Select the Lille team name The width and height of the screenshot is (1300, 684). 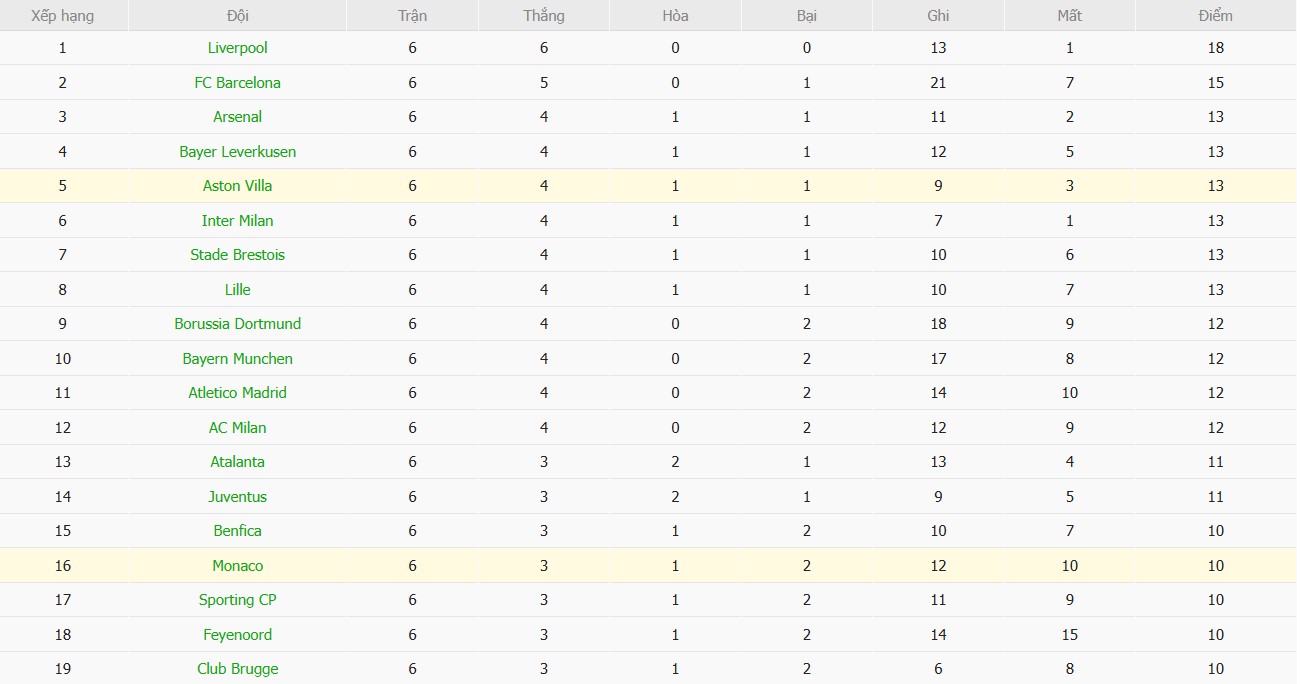(x=238, y=290)
